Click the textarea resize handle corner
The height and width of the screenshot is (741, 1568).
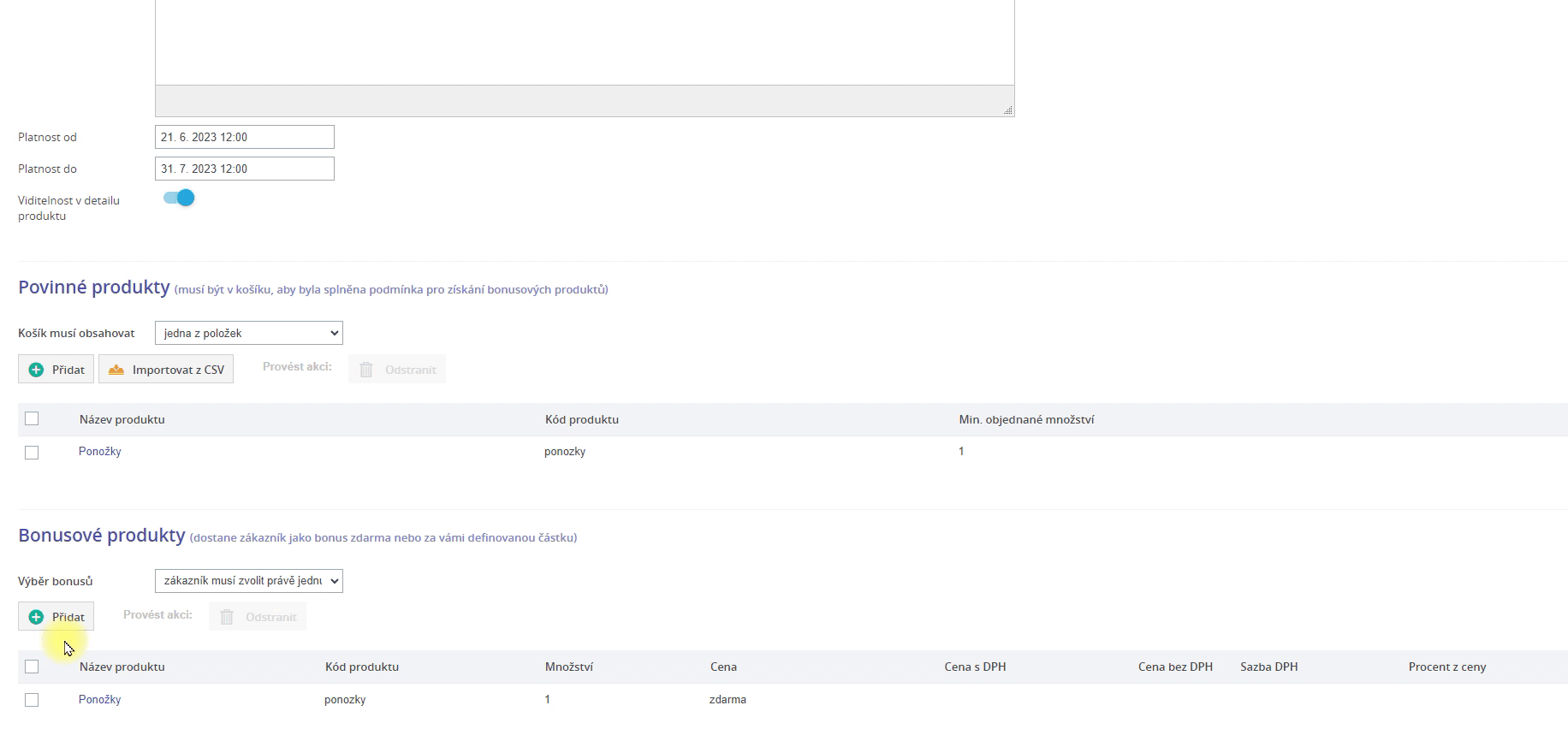click(x=1008, y=110)
